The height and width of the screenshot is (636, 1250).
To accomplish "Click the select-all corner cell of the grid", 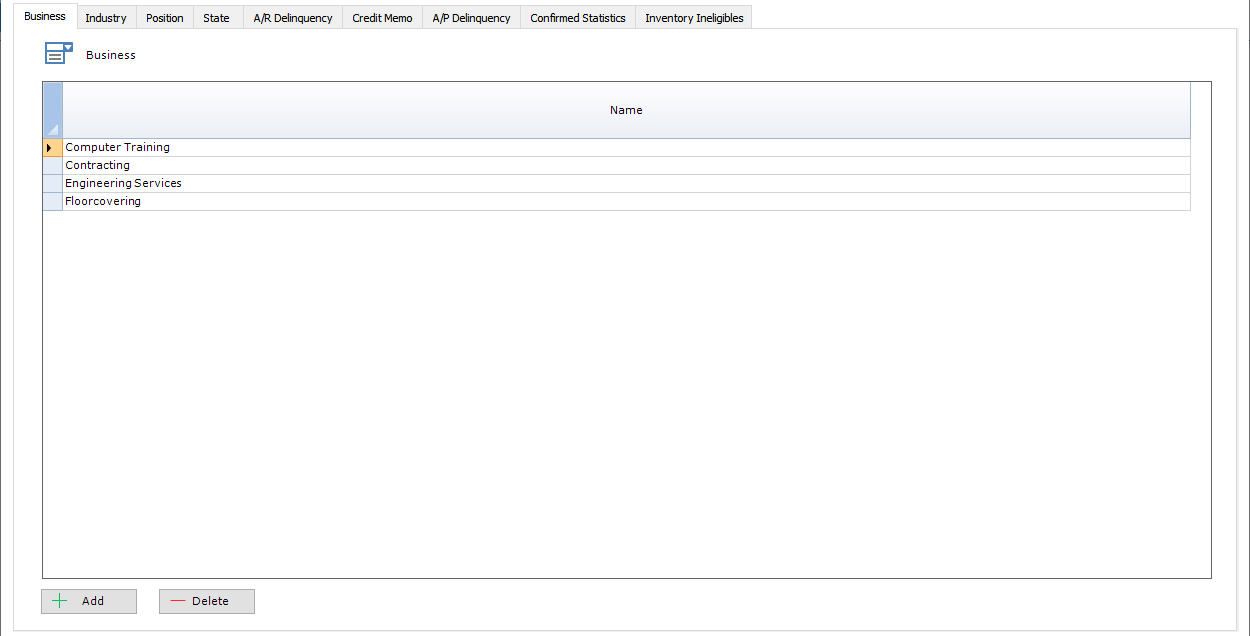I will click(x=51, y=110).
